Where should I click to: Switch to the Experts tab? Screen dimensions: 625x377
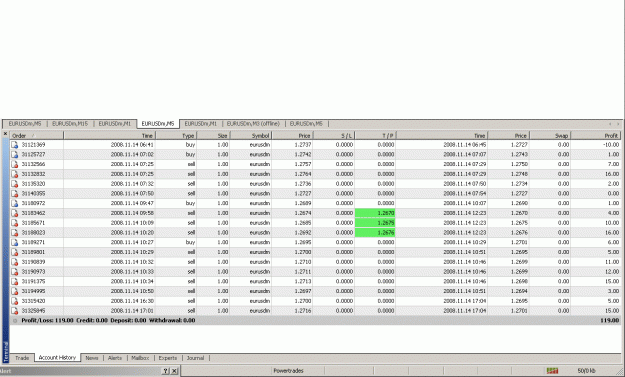(168, 358)
